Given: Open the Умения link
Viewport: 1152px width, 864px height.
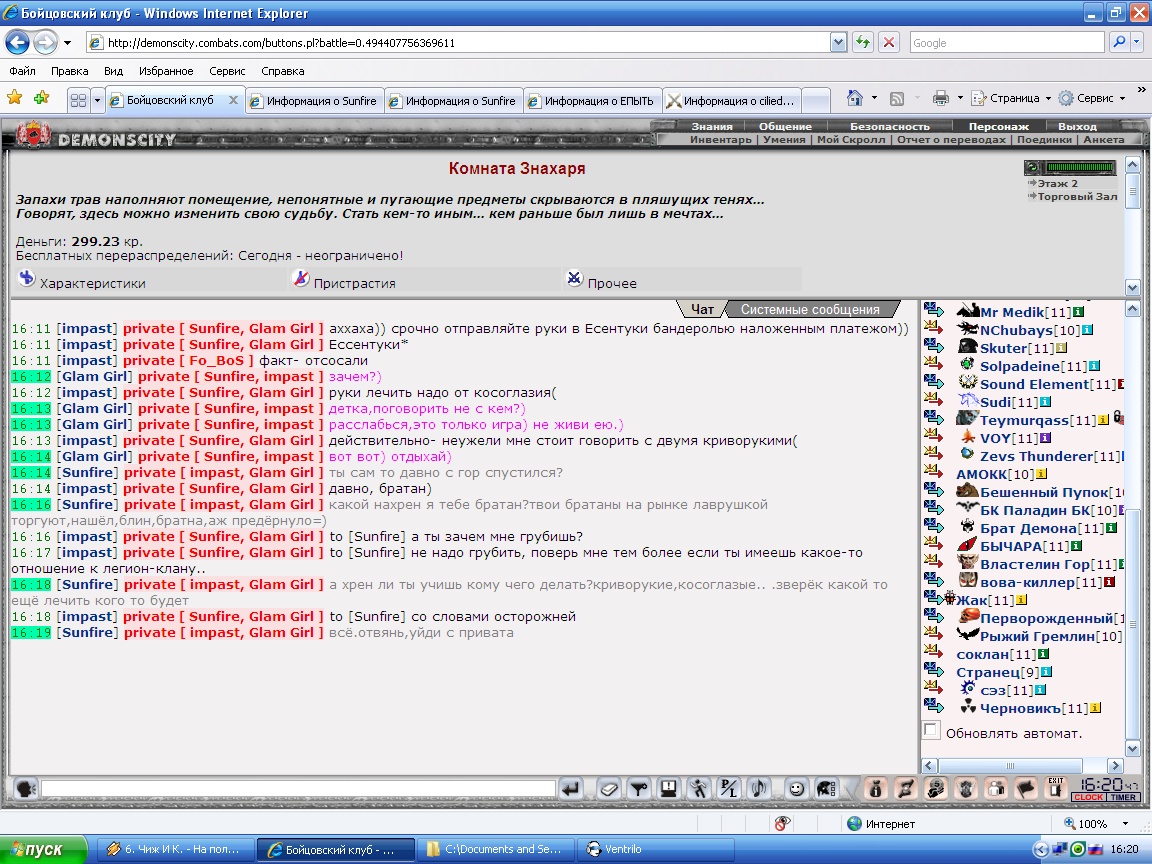Looking at the screenshot, I should point(784,140).
